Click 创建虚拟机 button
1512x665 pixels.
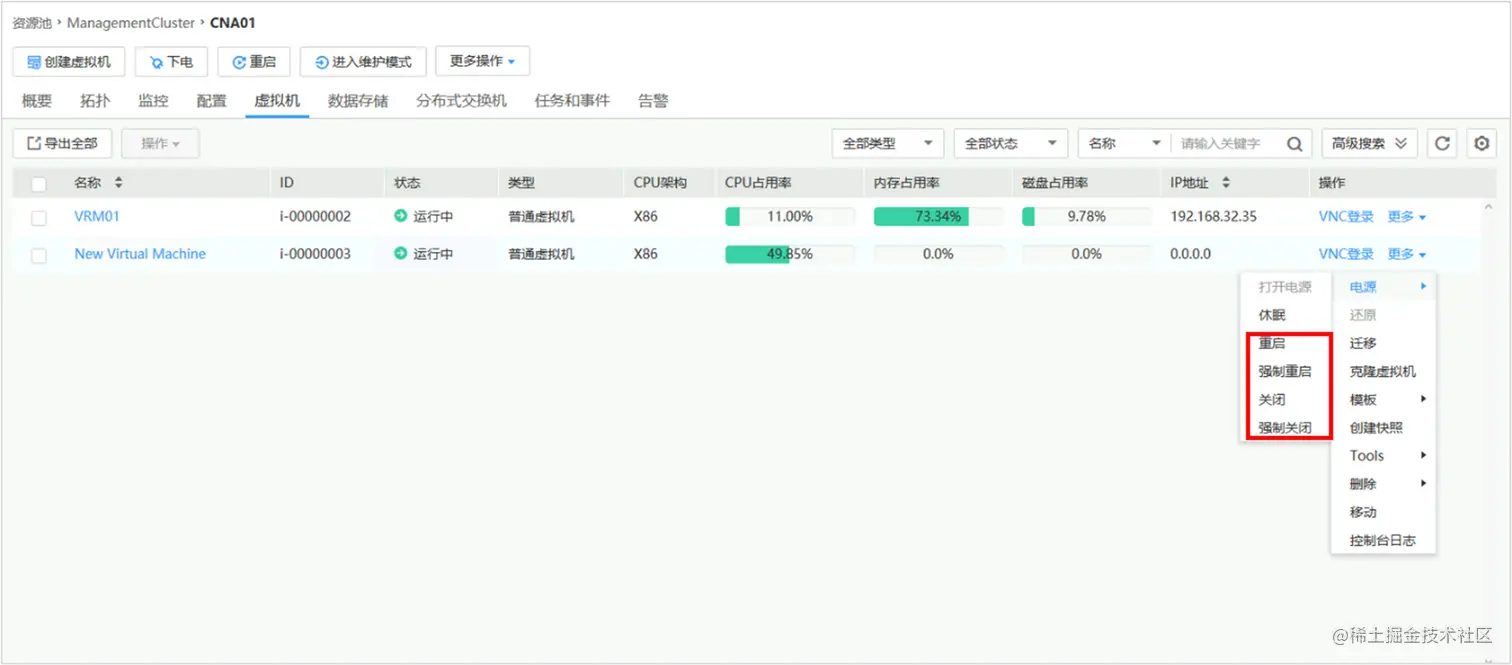click(x=69, y=62)
